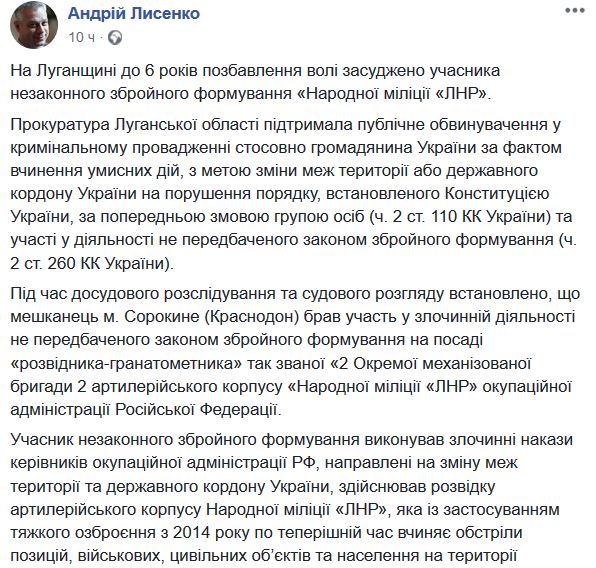This screenshot has width=596, height=568.
Task: Click the paragraph starting "Під час досудового"
Action: 295,352
